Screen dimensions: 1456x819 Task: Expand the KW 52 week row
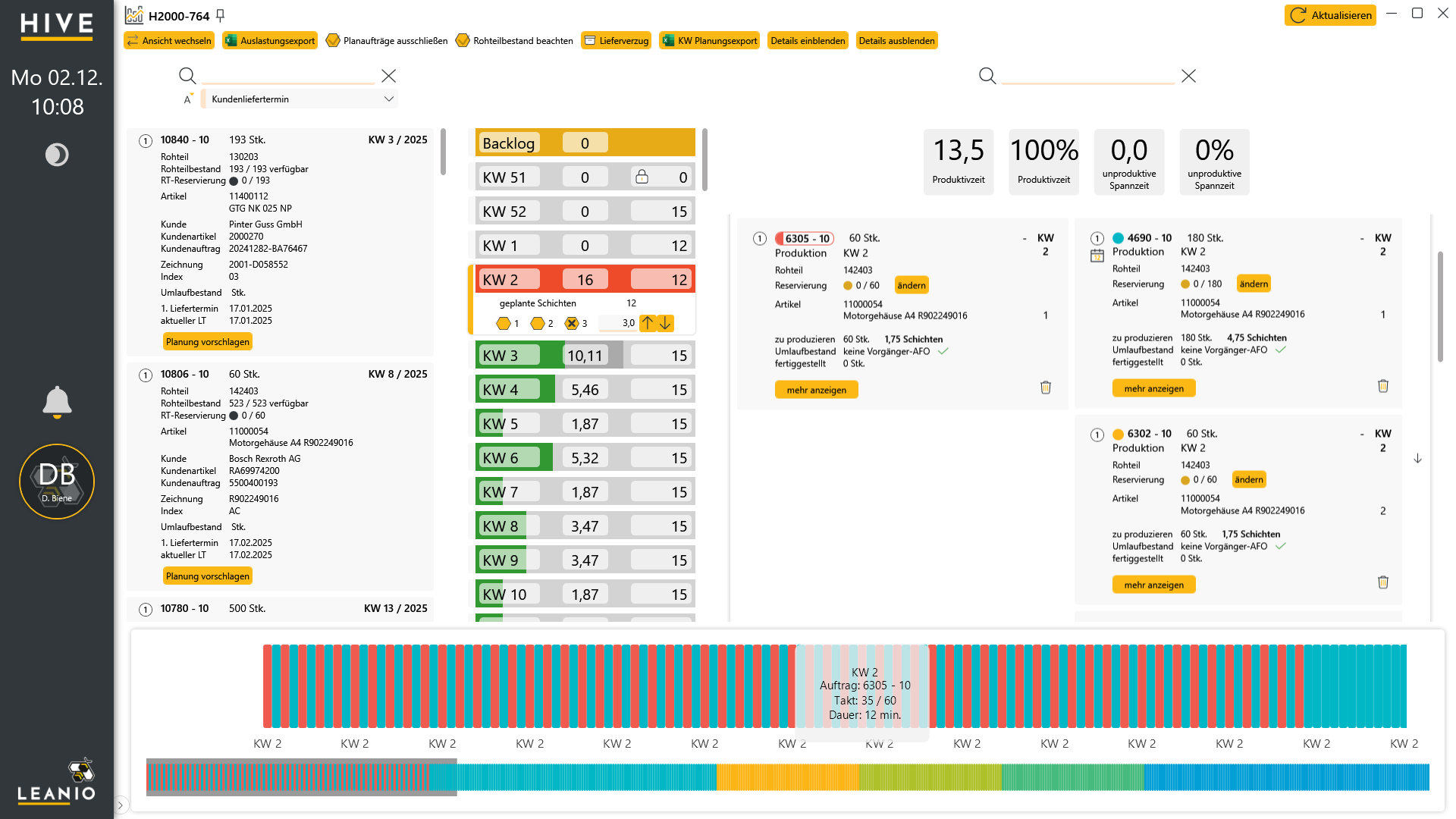(x=585, y=212)
